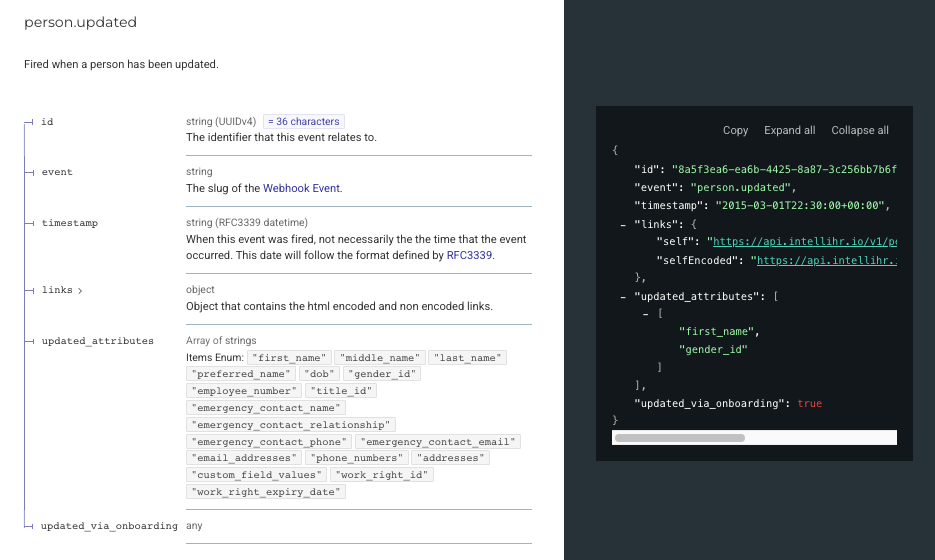This screenshot has height=560, width=935.
Task: Click the updated_attributes property name
Action: pyautogui.click(x=97, y=341)
